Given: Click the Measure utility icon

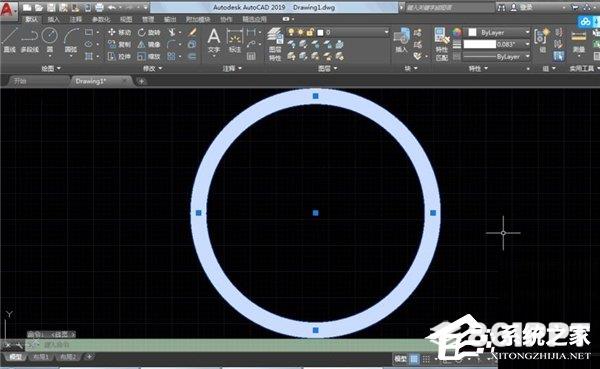Looking at the screenshot, I should tap(579, 42).
